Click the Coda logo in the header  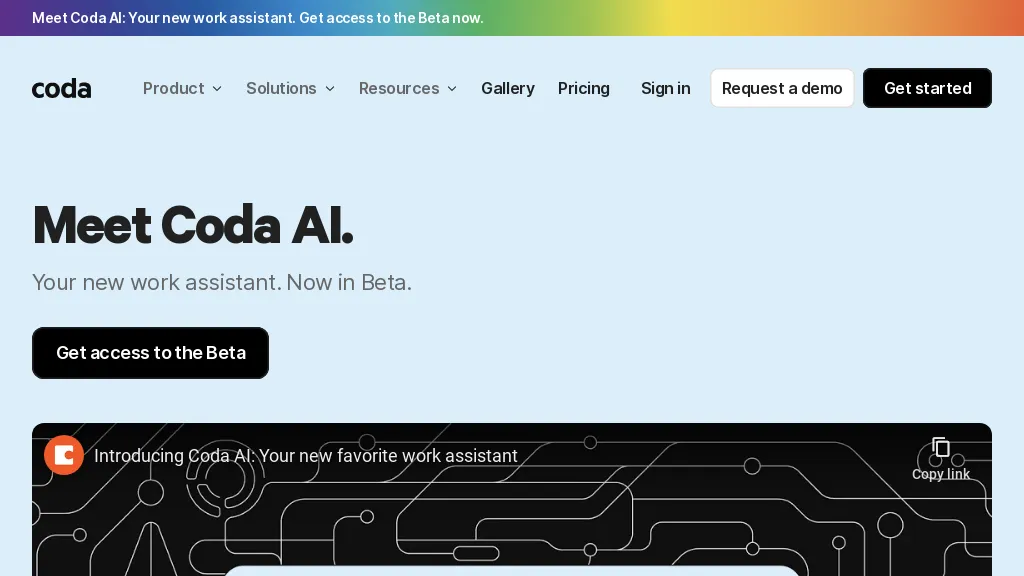tap(61, 88)
